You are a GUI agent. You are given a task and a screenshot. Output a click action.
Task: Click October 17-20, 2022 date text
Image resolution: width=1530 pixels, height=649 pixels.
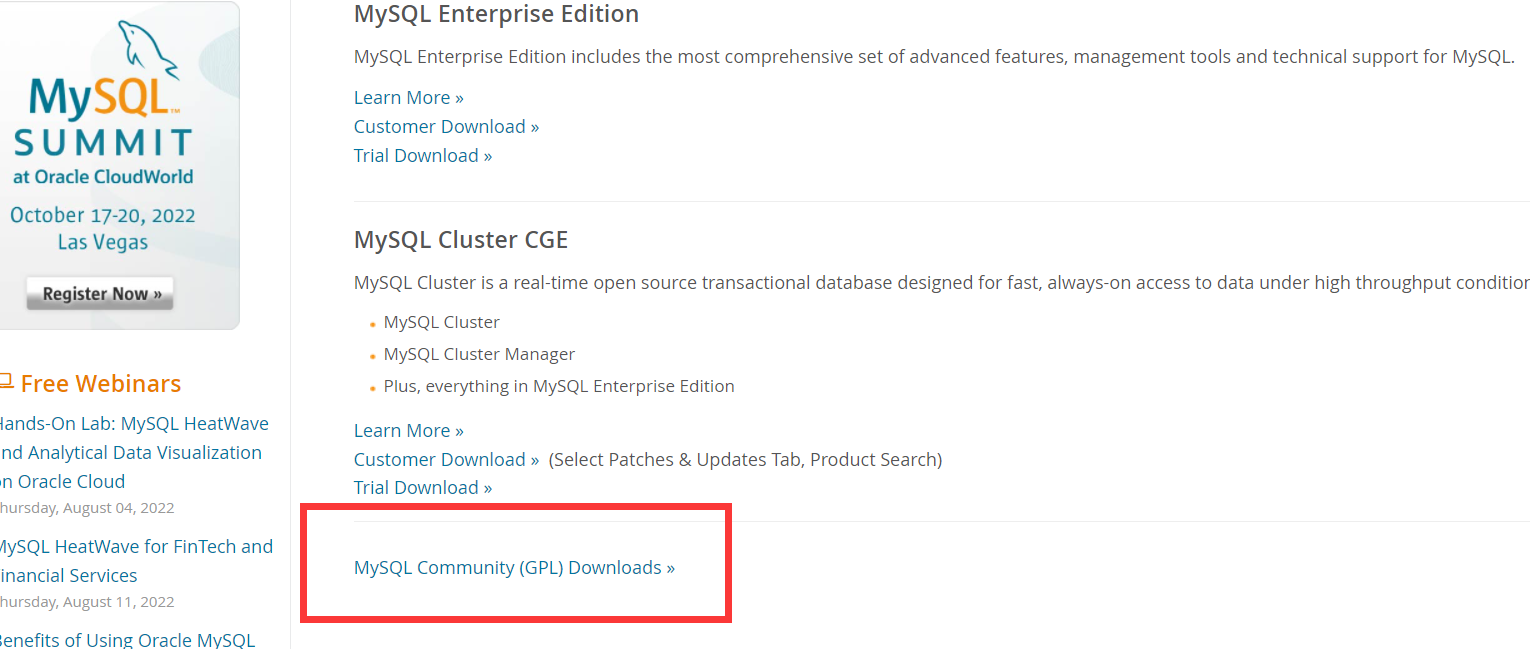tap(103, 215)
